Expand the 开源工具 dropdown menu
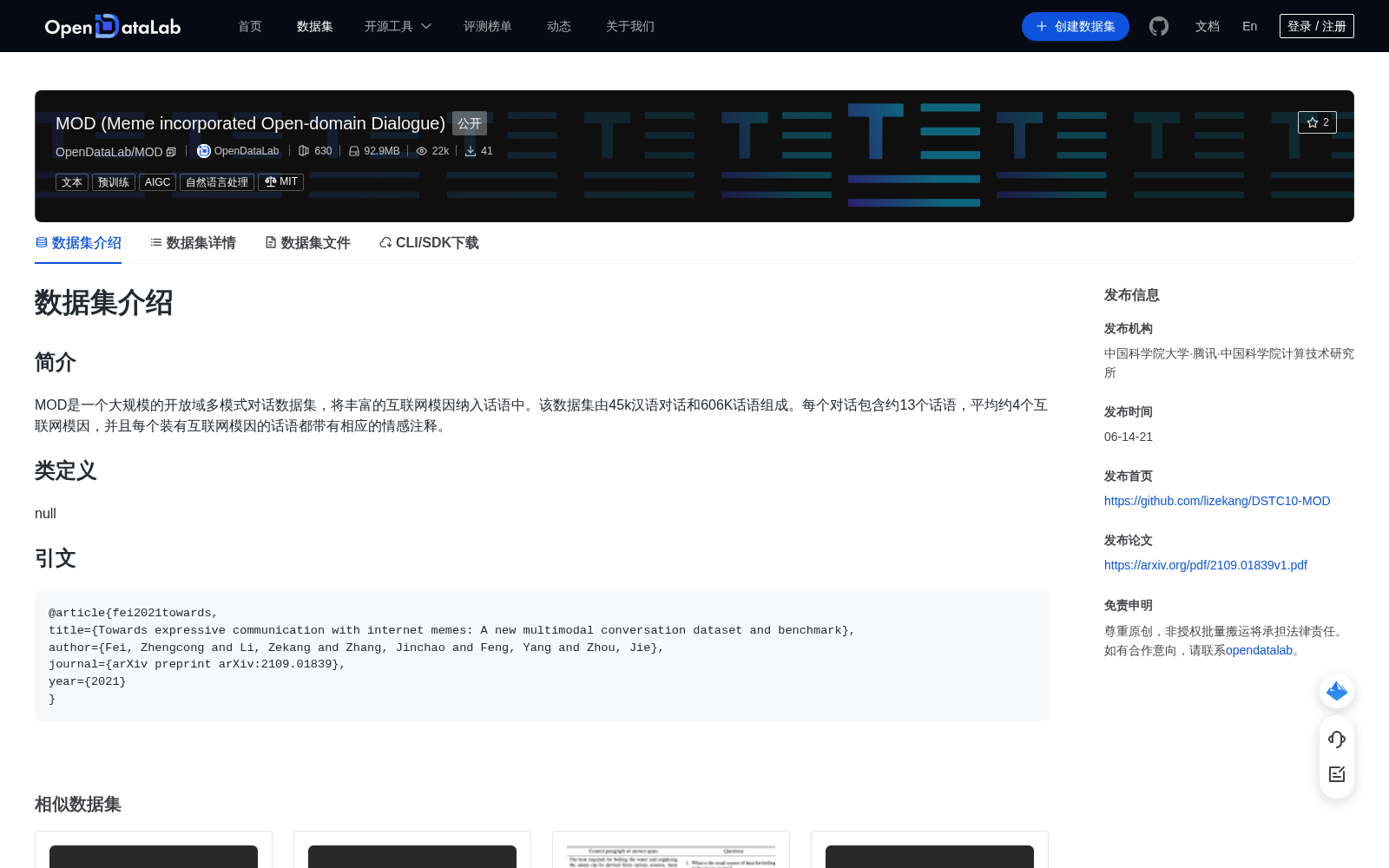 click(398, 26)
